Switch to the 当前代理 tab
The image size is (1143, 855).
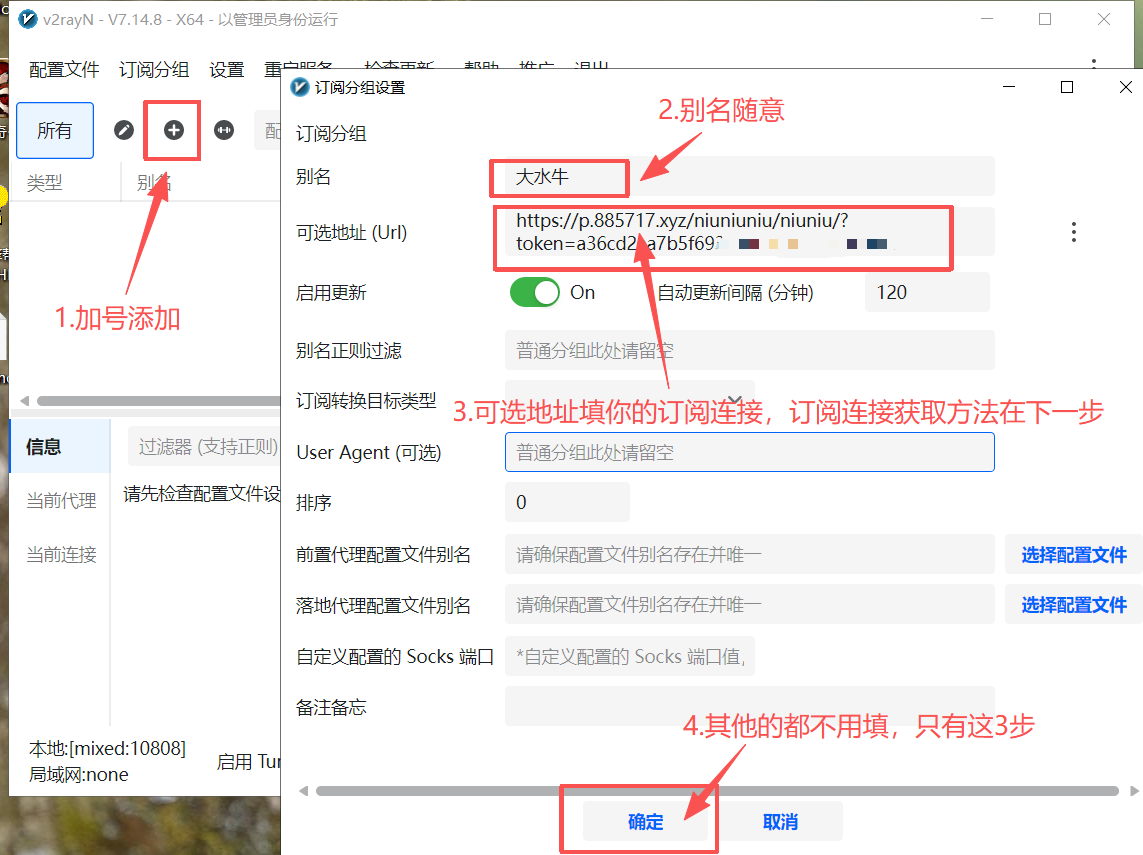click(x=61, y=501)
